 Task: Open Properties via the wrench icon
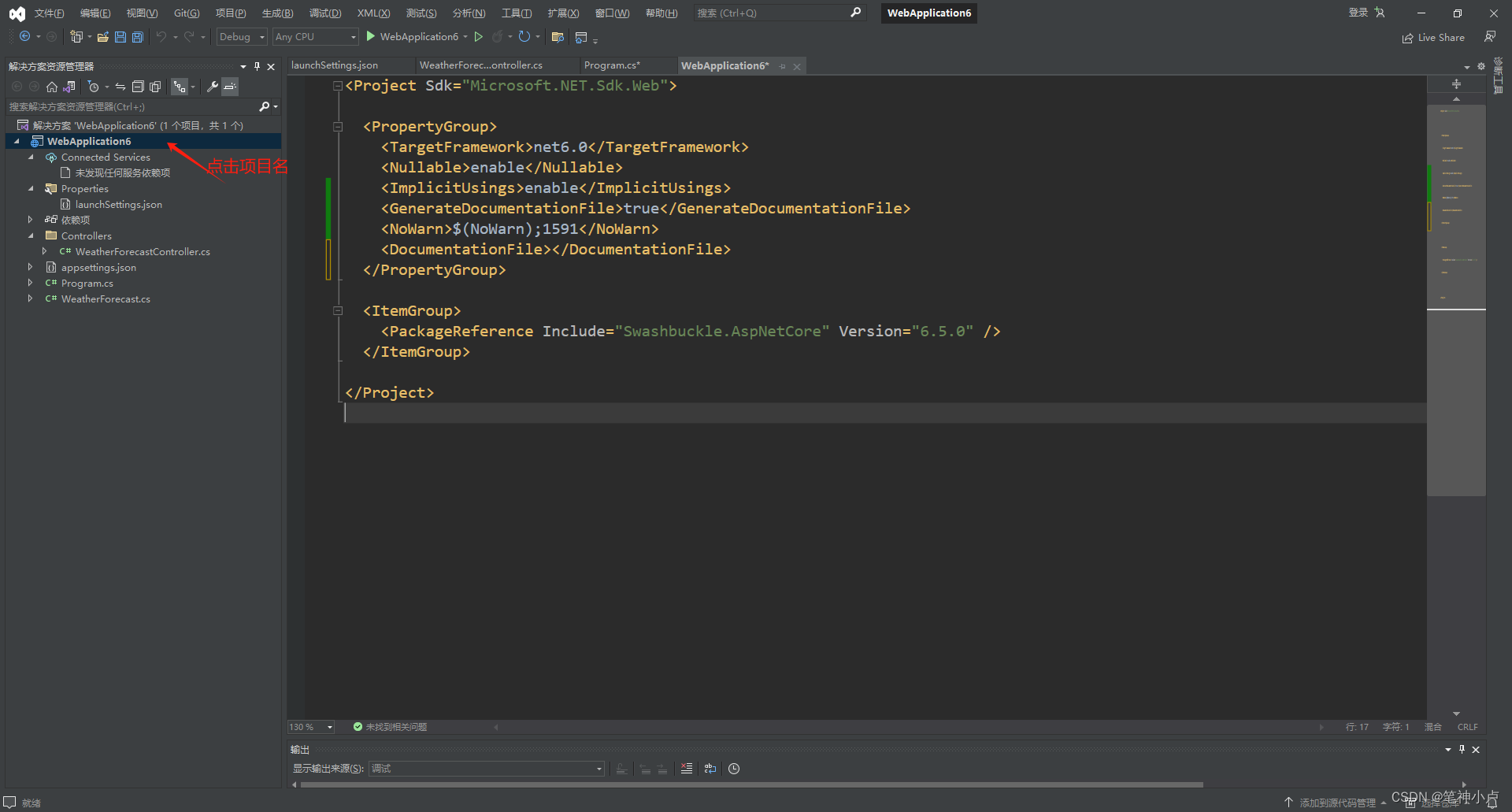tap(211, 87)
